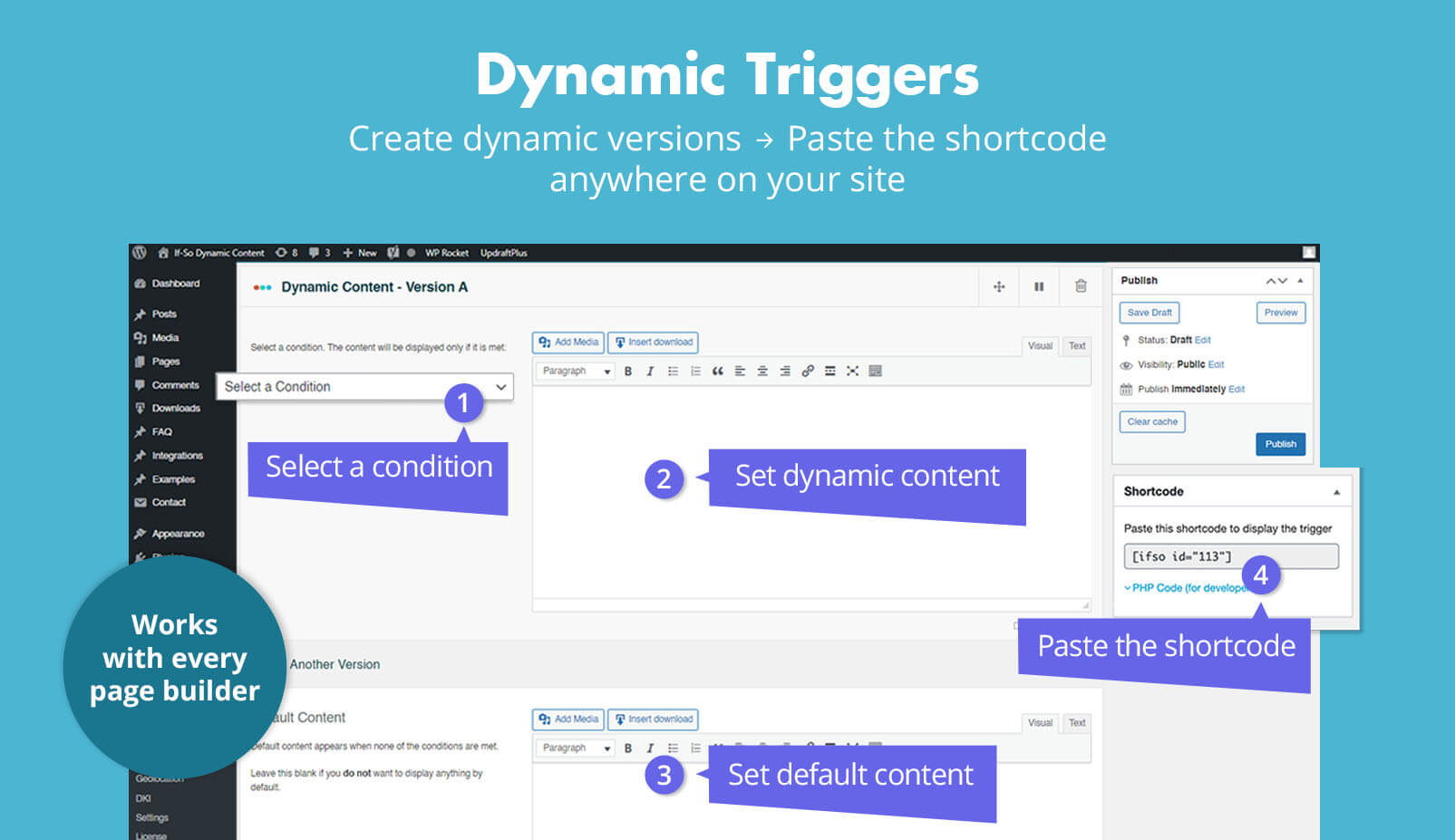Switch to the Visual tab in Default Content
This screenshot has width=1455, height=840.
tap(1040, 722)
